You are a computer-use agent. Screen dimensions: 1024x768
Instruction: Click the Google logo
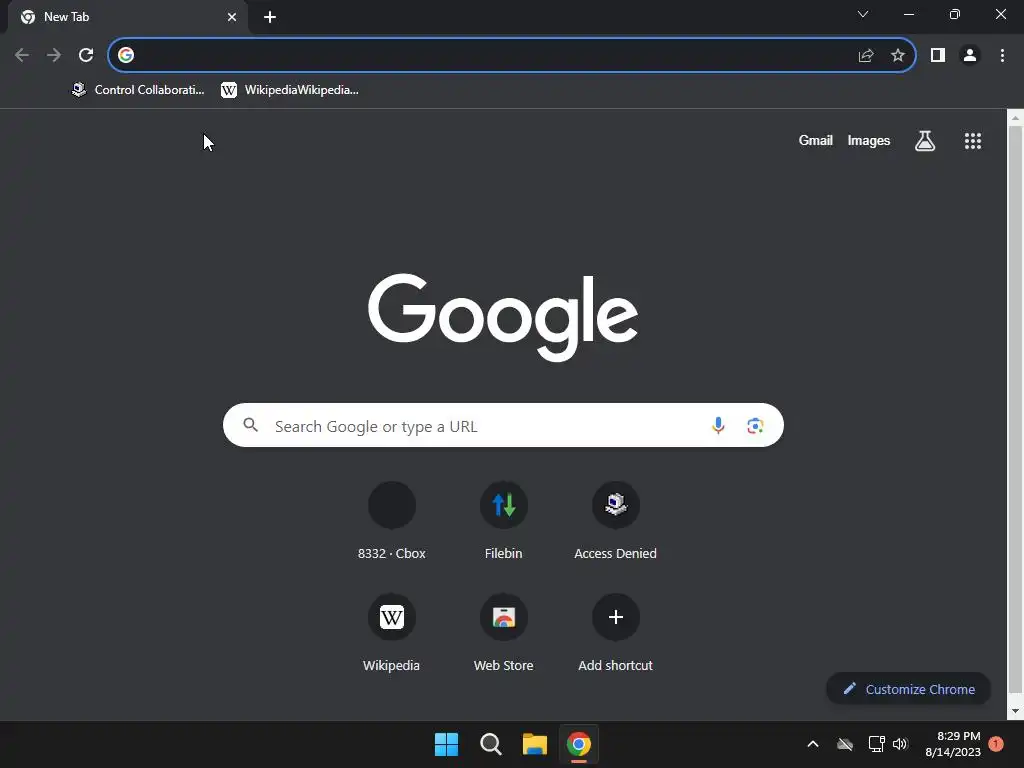tap(503, 317)
